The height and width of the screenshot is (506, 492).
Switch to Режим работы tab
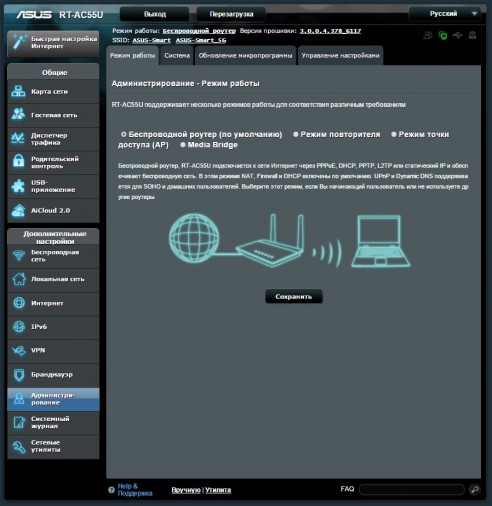(132, 55)
